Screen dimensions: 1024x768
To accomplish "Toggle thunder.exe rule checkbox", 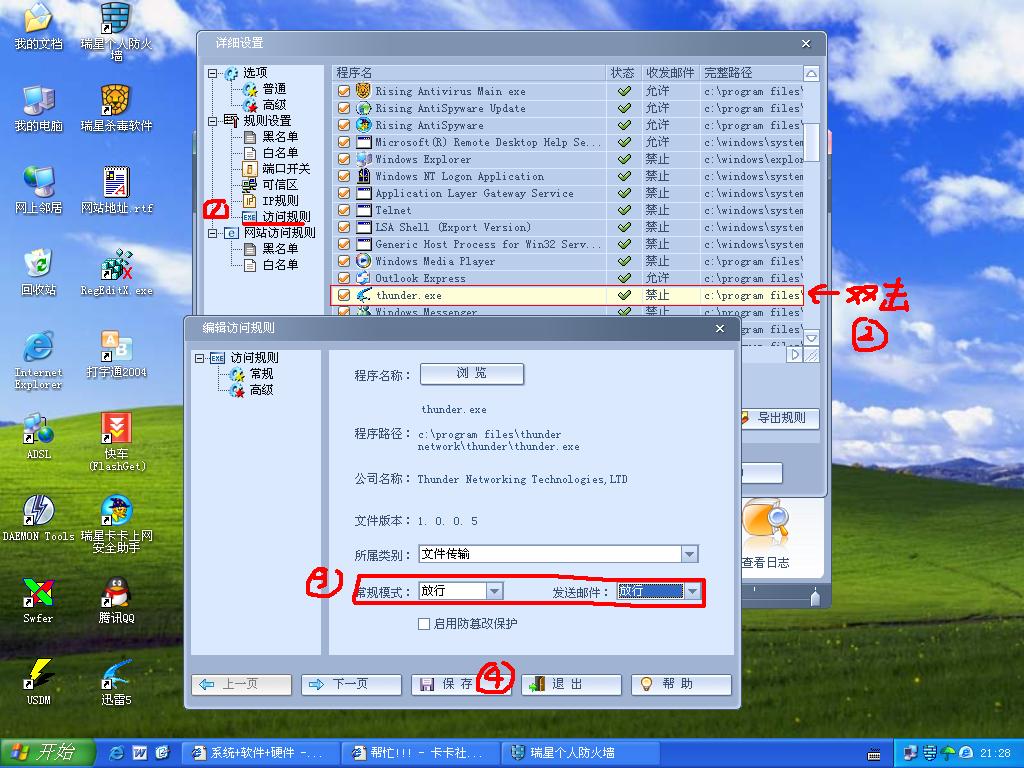I will point(344,295).
